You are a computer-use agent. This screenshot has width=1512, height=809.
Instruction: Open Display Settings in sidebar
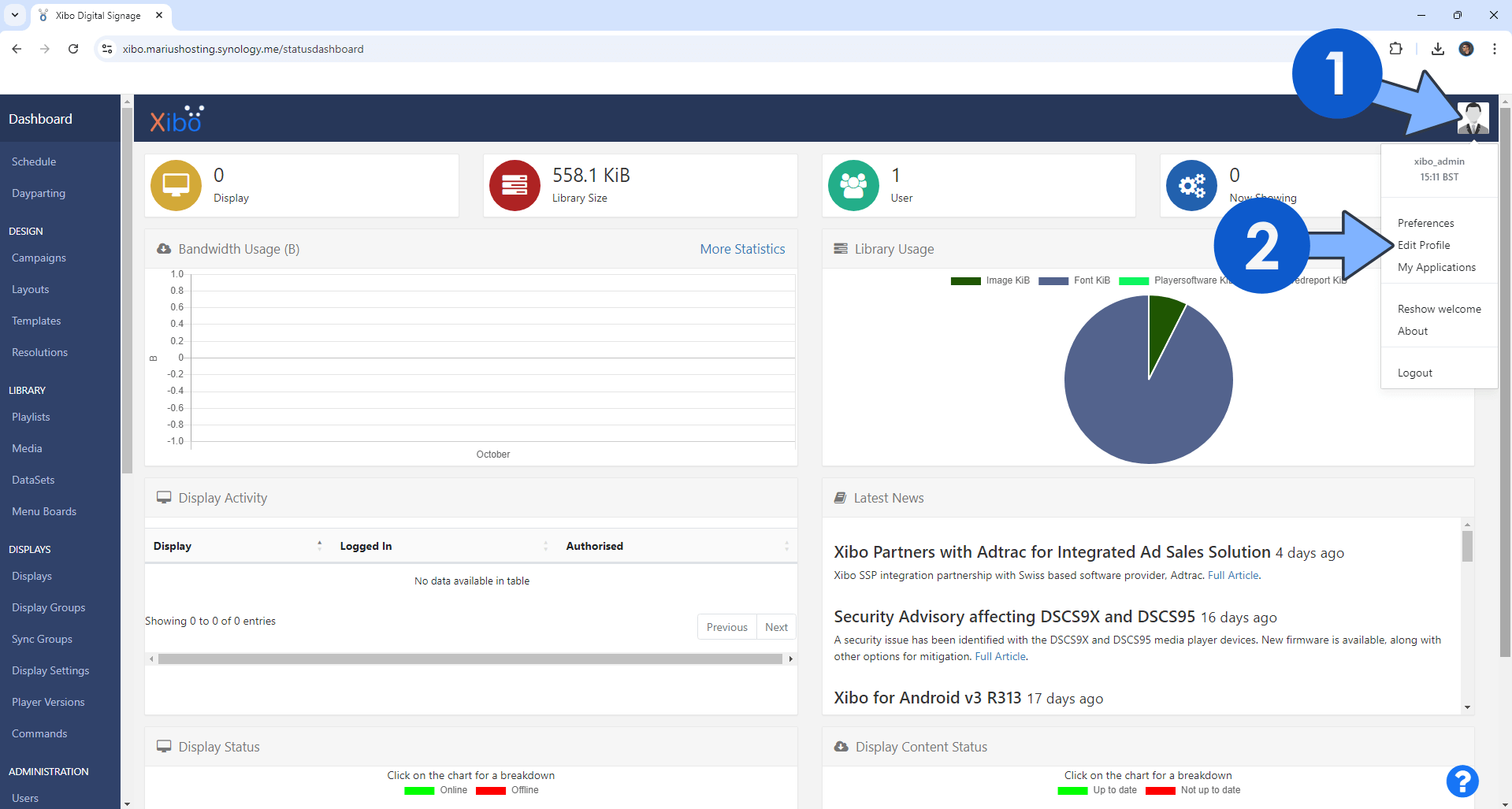(50, 670)
